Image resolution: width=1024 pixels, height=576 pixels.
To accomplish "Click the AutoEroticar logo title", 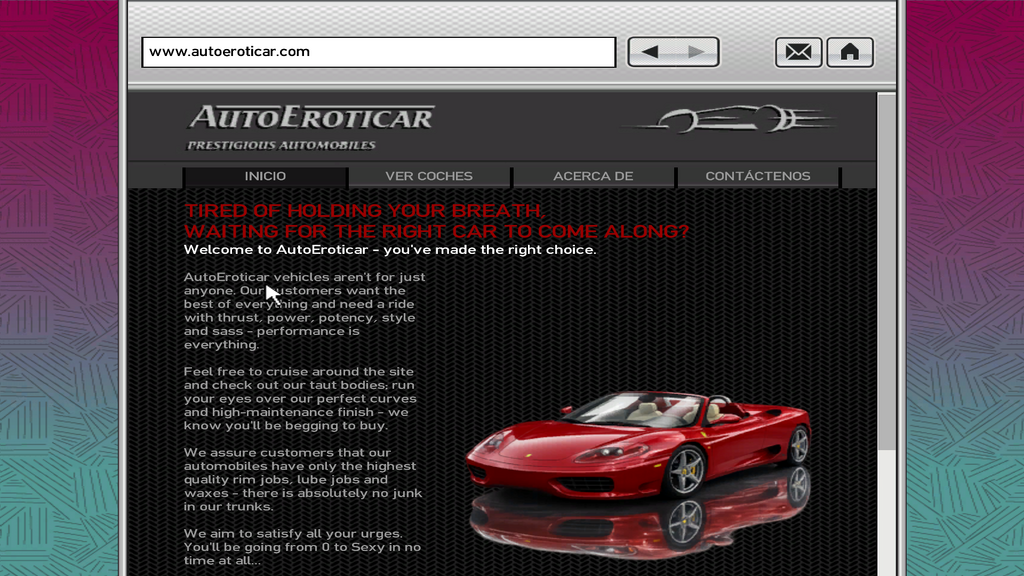I will [x=312, y=118].
